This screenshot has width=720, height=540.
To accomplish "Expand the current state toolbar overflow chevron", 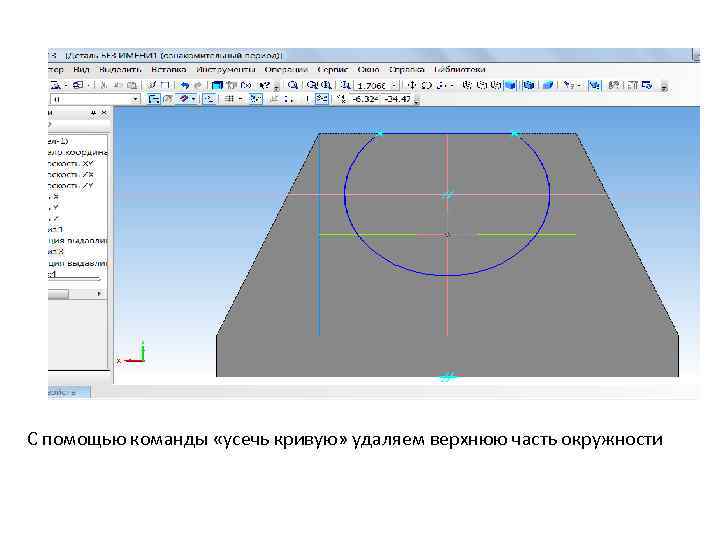I will [x=416, y=101].
